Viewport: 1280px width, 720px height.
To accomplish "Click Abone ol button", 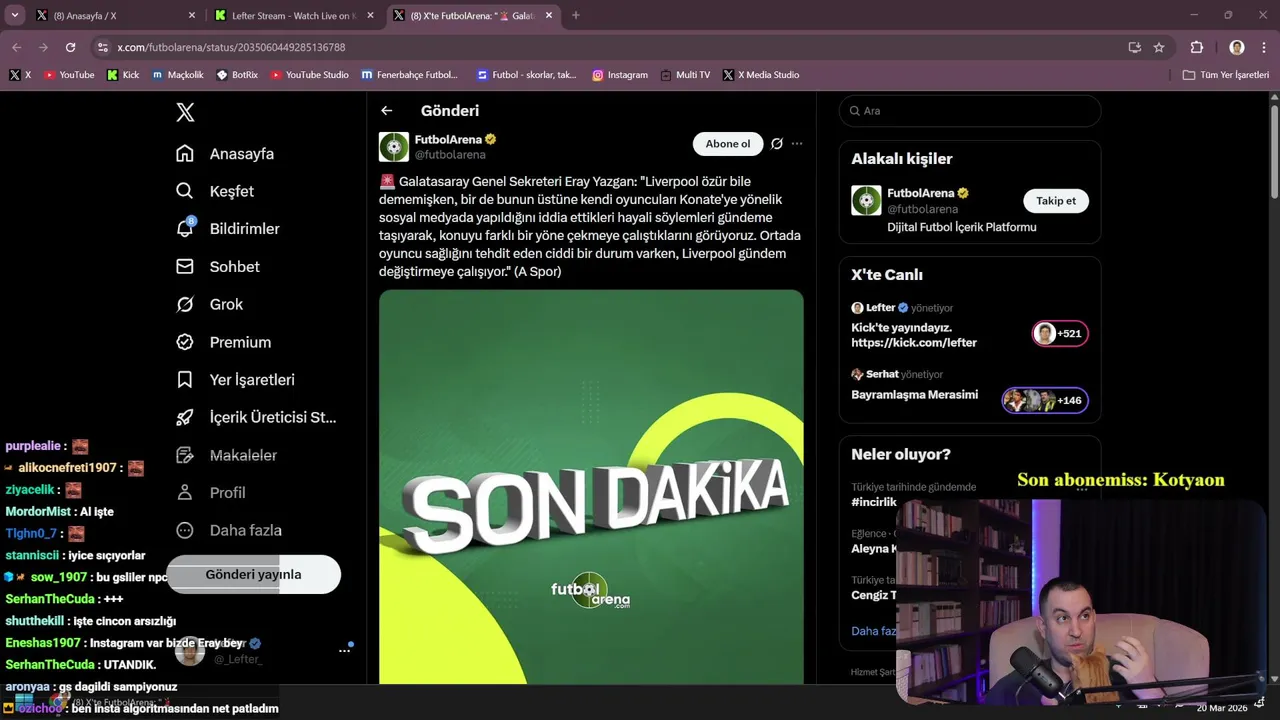I will coord(728,144).
